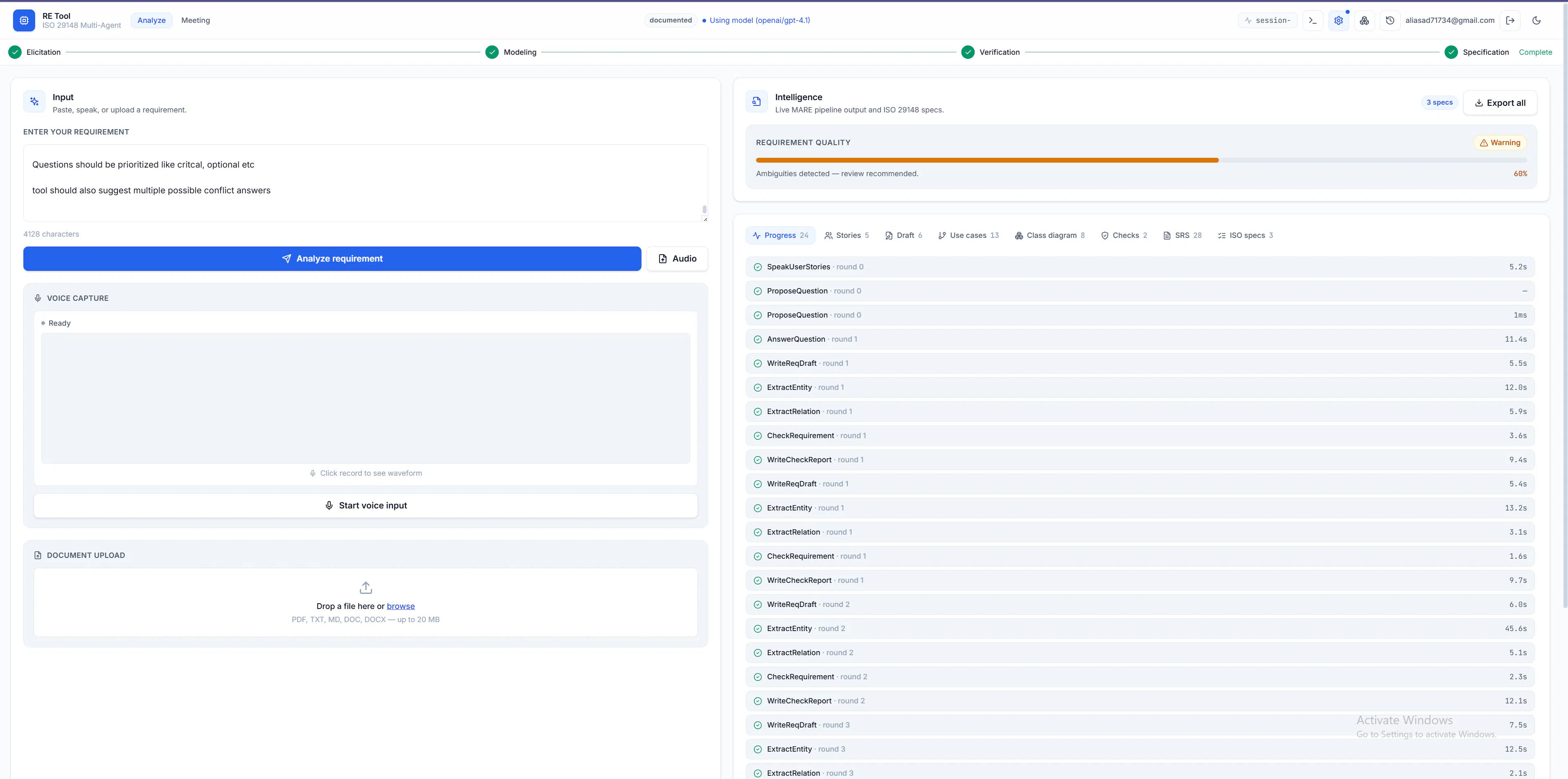
Task: Select the ExtractEntity round 3 row
Action: pos(1140,749)
